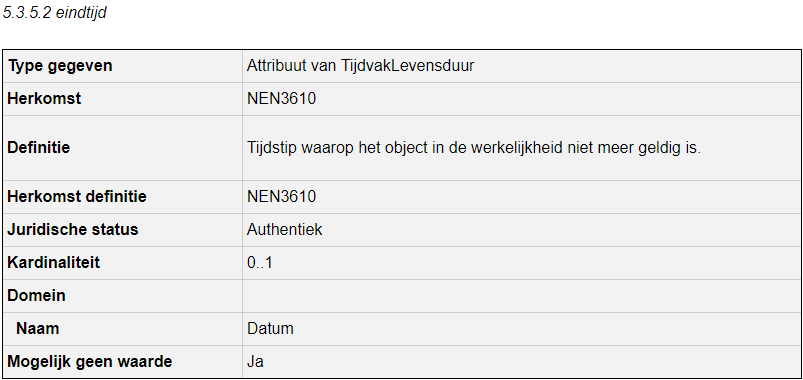Click the Tijdstip waarop definition text

[473, 148]
